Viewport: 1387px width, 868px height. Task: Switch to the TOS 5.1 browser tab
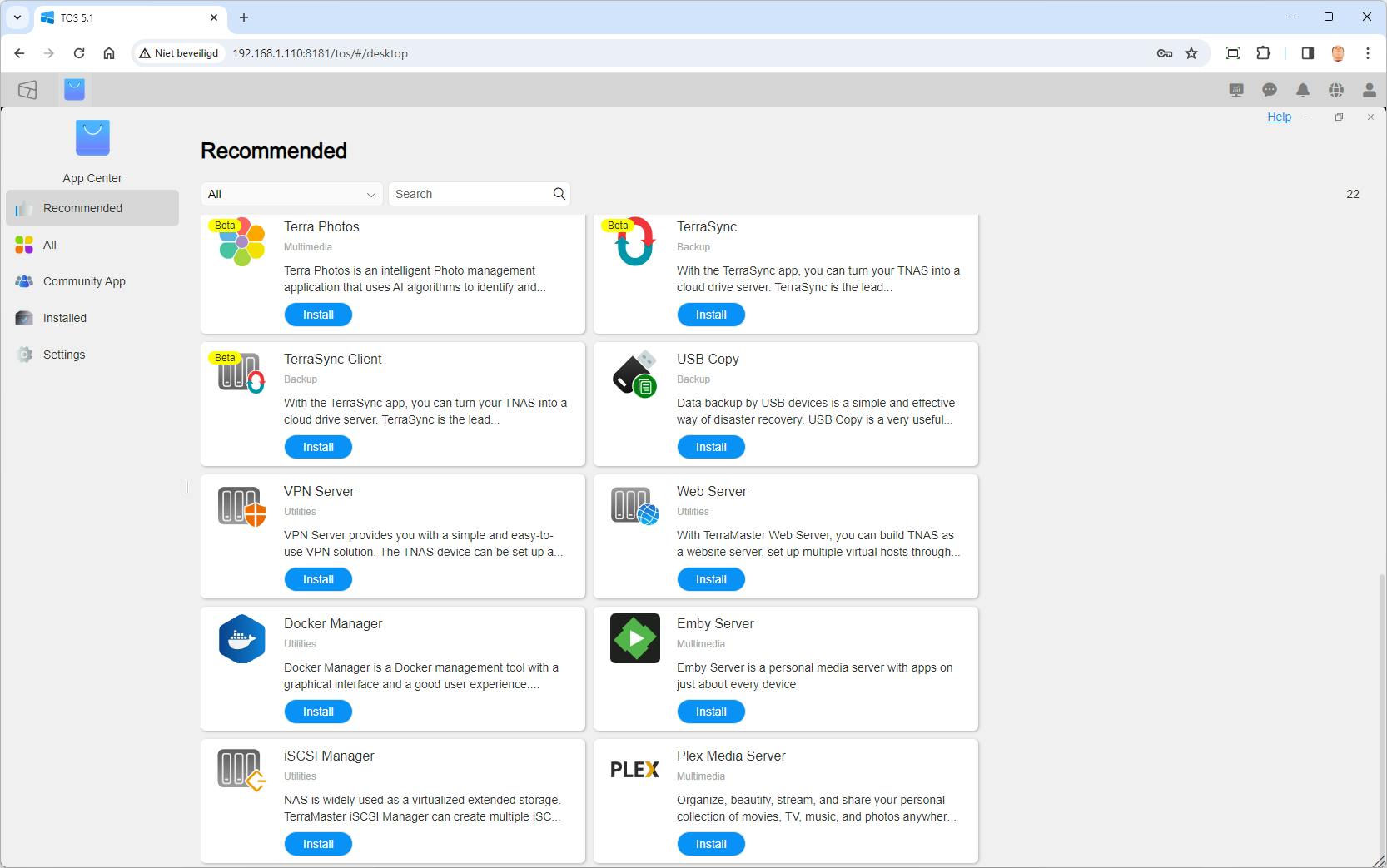tap(129, 17)
